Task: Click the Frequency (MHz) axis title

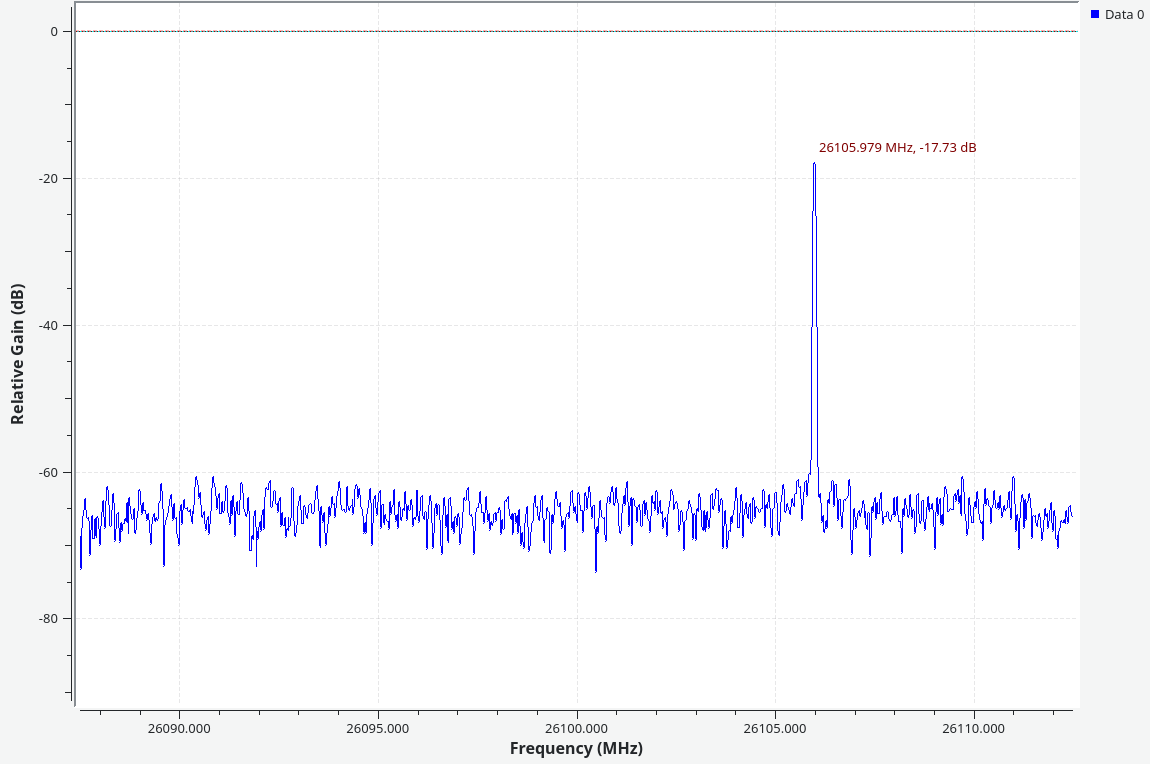Action: tap(576, 748)
